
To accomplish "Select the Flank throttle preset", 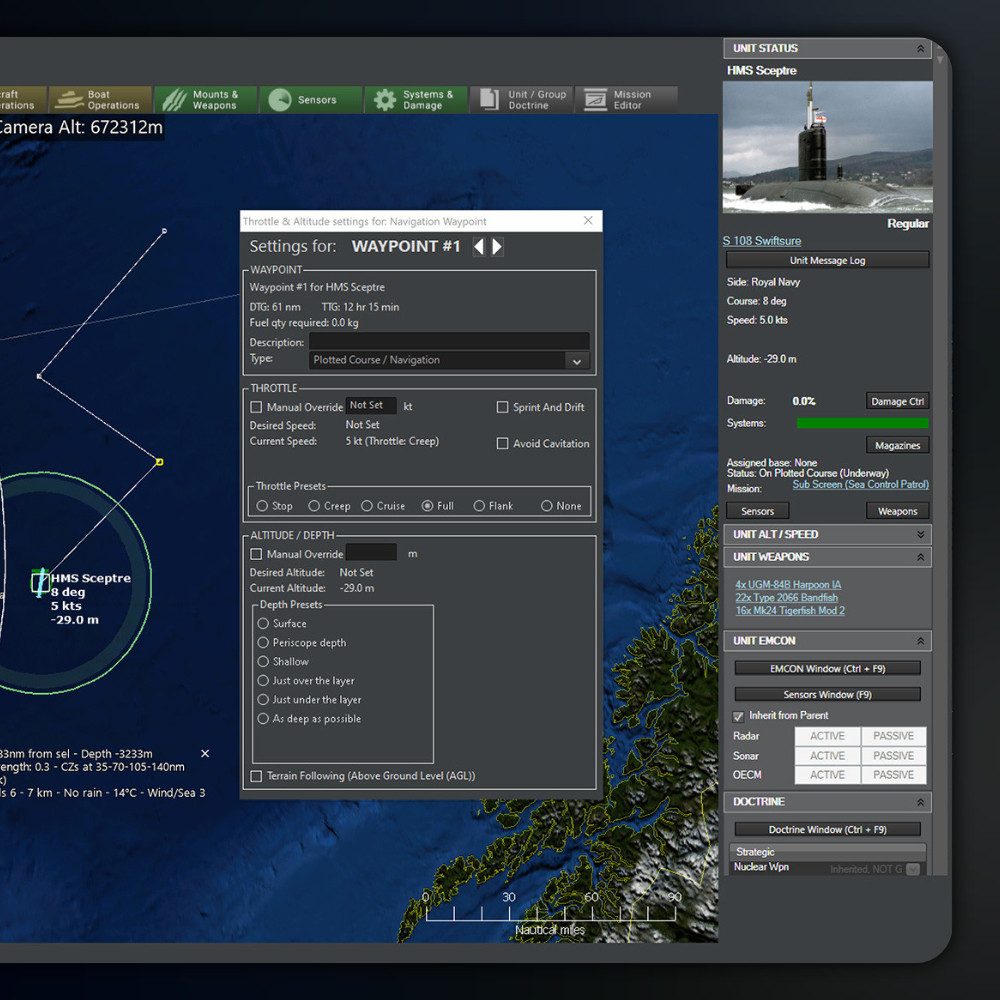I will tap(480, 506).
